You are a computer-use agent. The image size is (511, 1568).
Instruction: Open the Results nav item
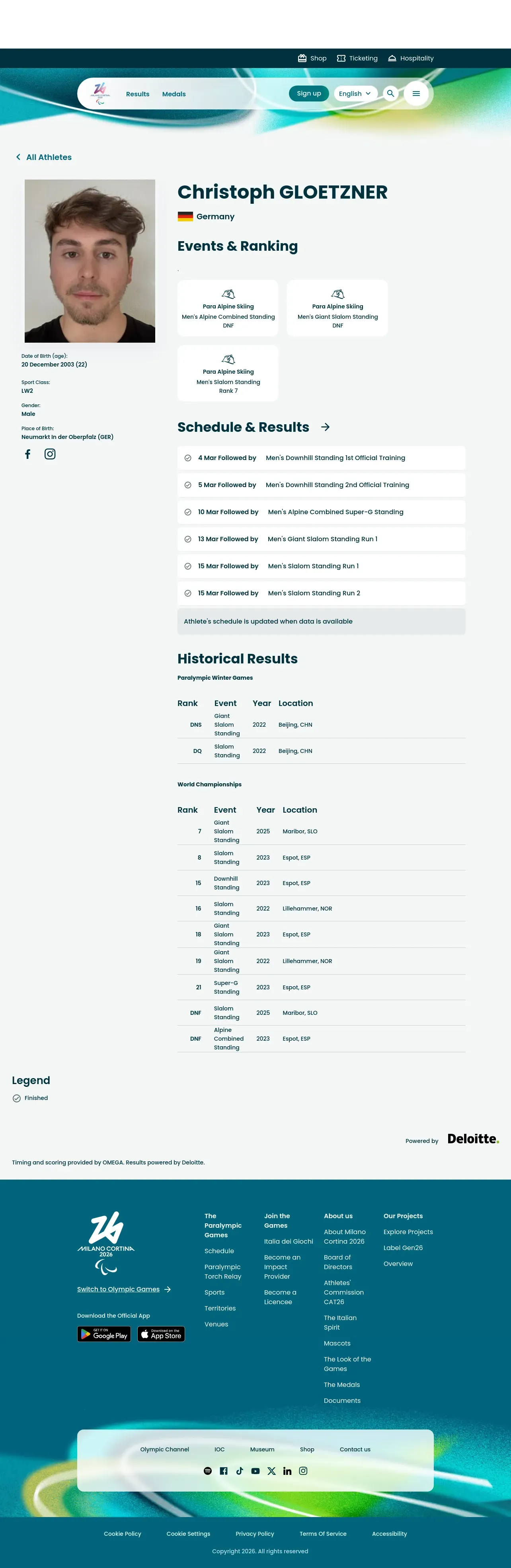[x=138, y=94]
